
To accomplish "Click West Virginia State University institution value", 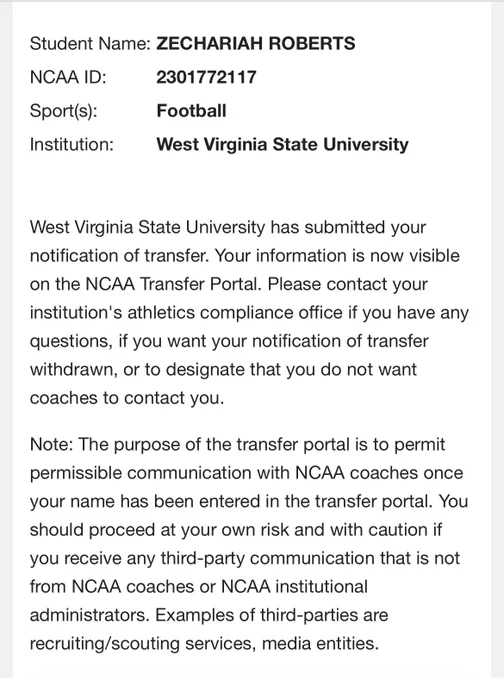I will 282,144.
